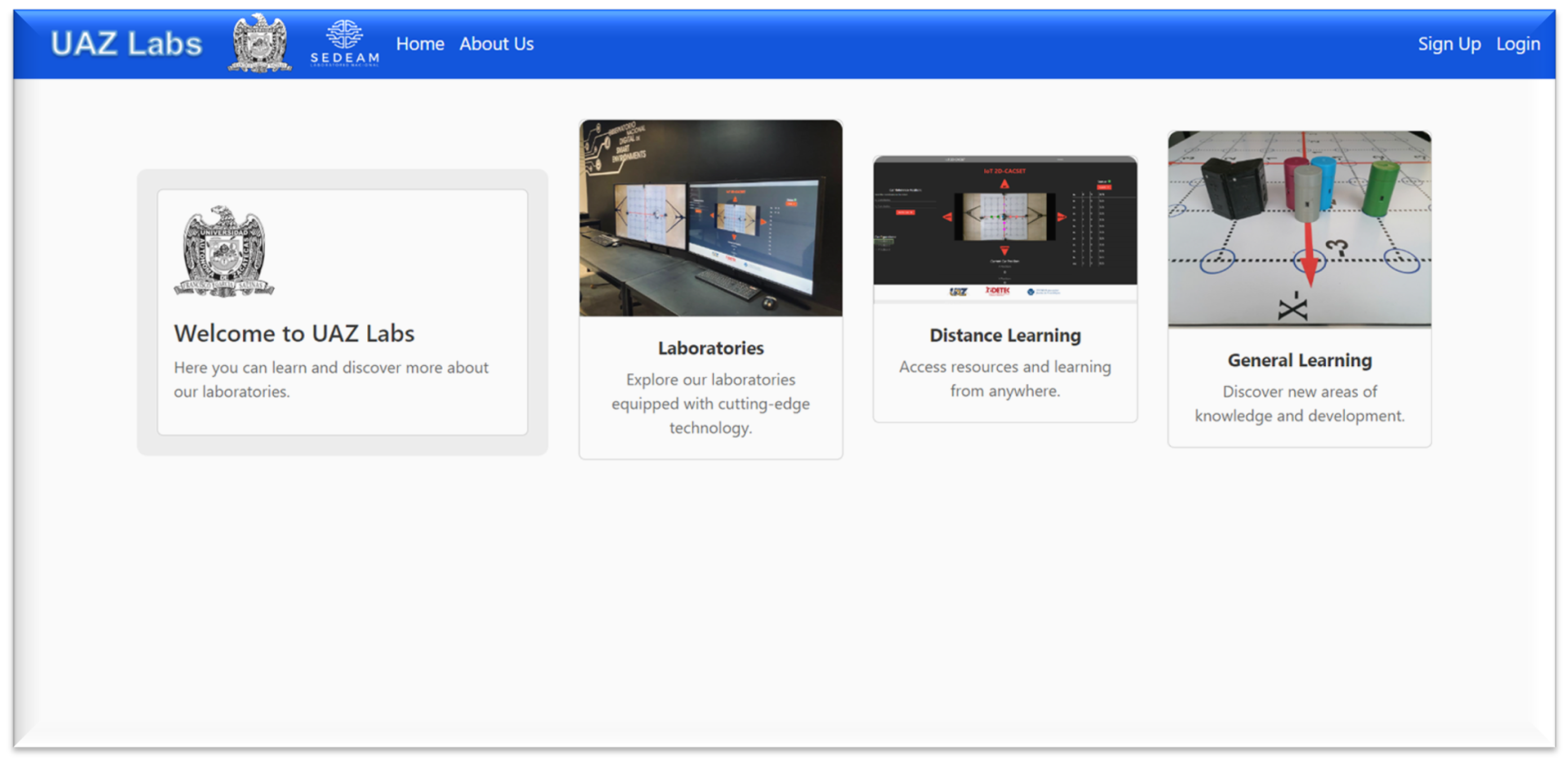Click the Login link
The width and height of the screenshot is (1568, 766).
[x=1518, y=44]
